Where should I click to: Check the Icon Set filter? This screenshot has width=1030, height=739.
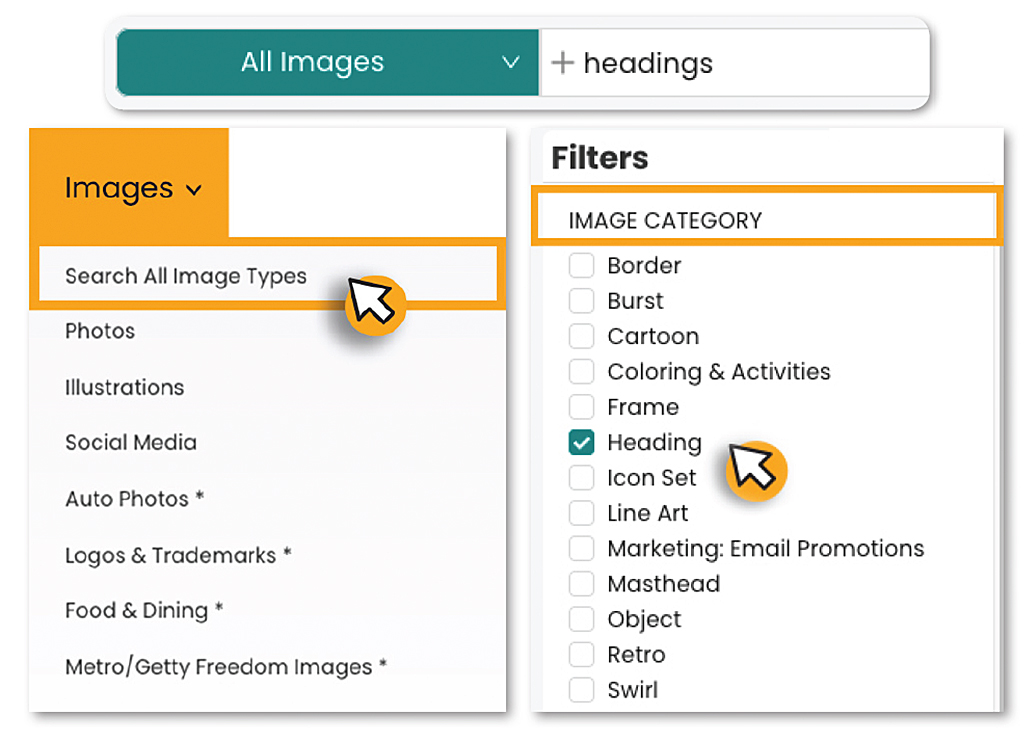tap(581, 478)
